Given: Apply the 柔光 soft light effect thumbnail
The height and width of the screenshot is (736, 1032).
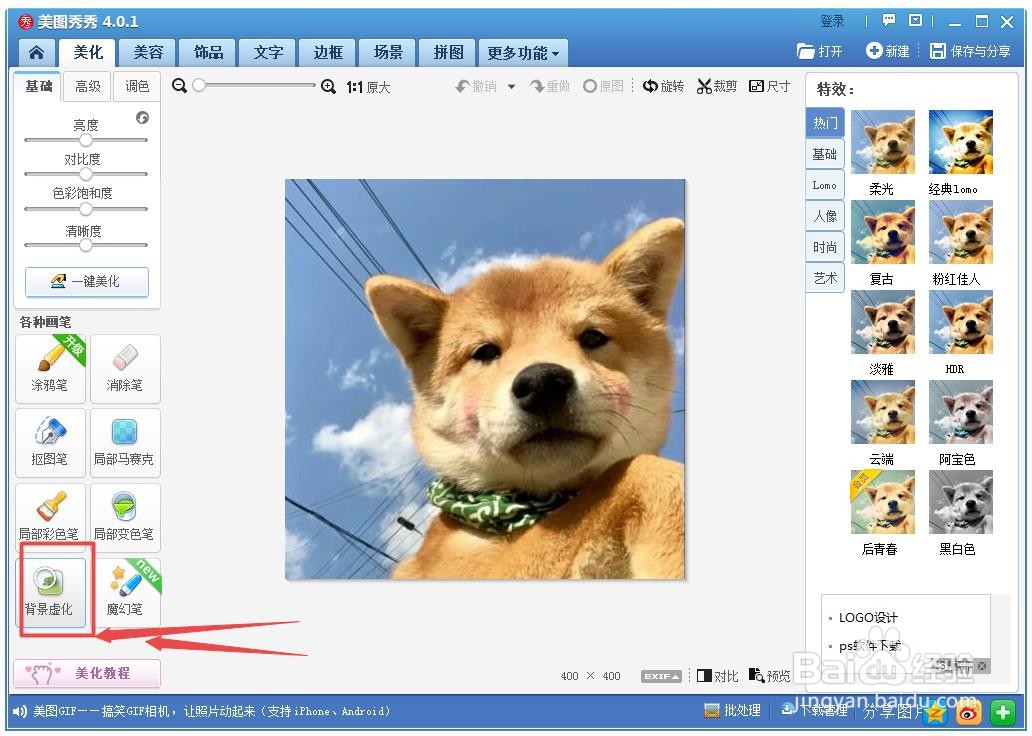Looking at the screenshot, I should point(883,142).
